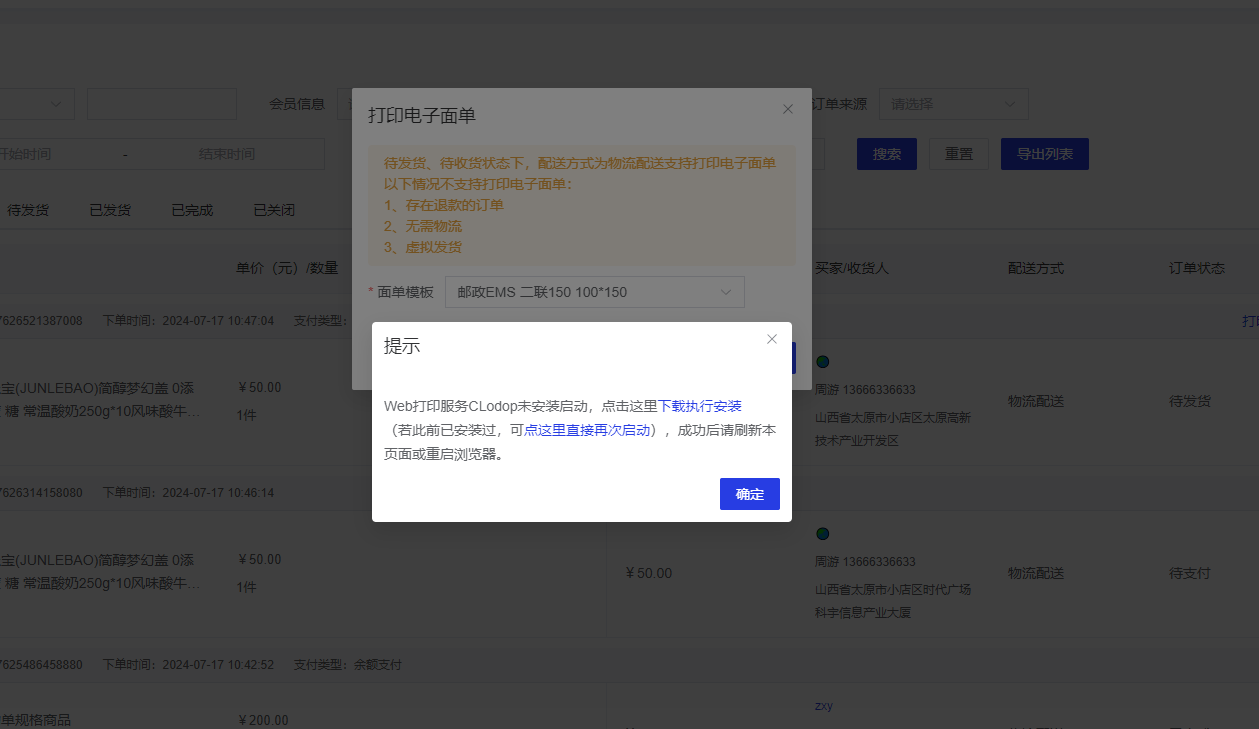The width and height of the screenshot is (1259, 729).
Task: Close the 提示 dialog with X icon
Action: 772,339
